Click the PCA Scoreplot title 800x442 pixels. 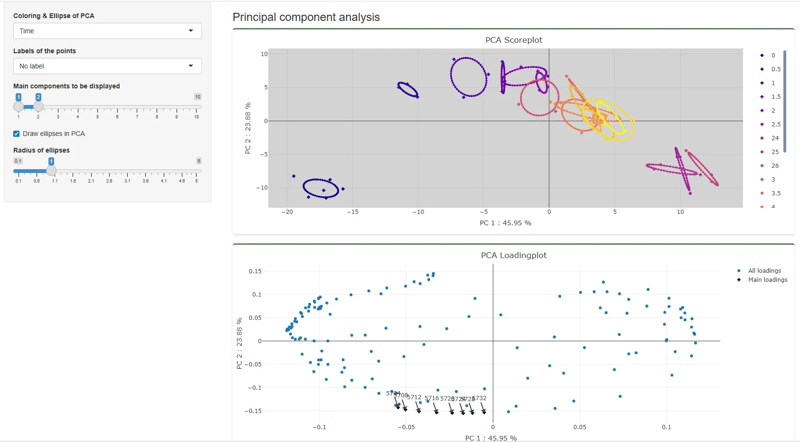513,40
